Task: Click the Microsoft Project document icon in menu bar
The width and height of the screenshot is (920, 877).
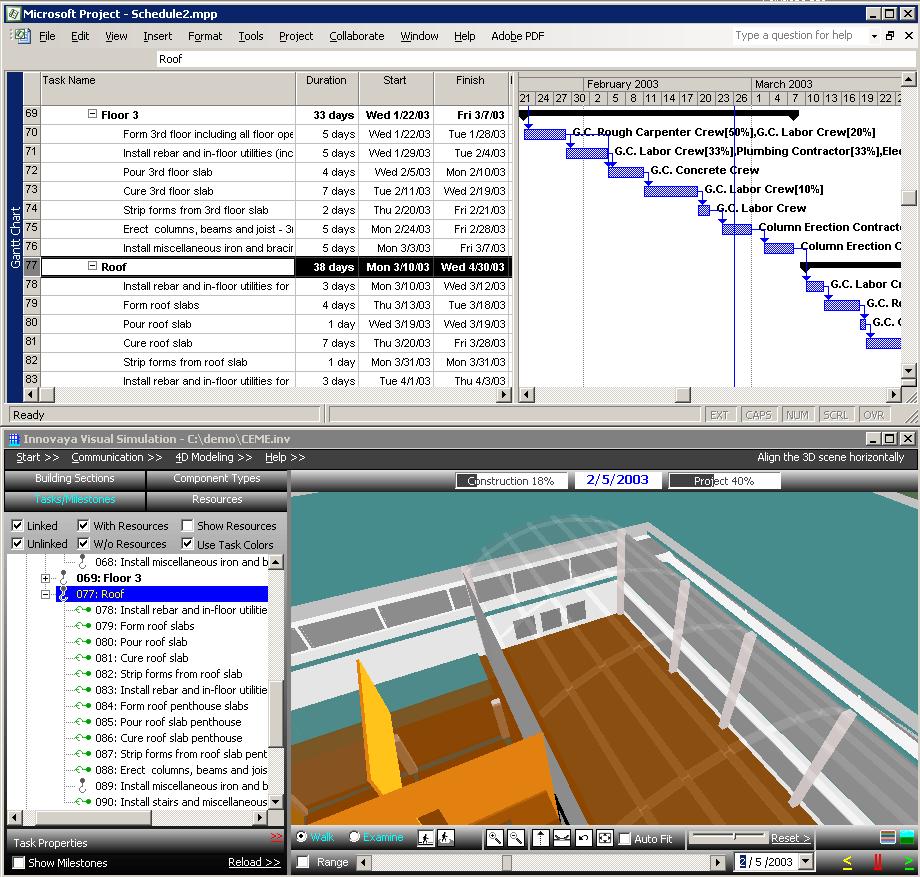Action: pos(23,36)
